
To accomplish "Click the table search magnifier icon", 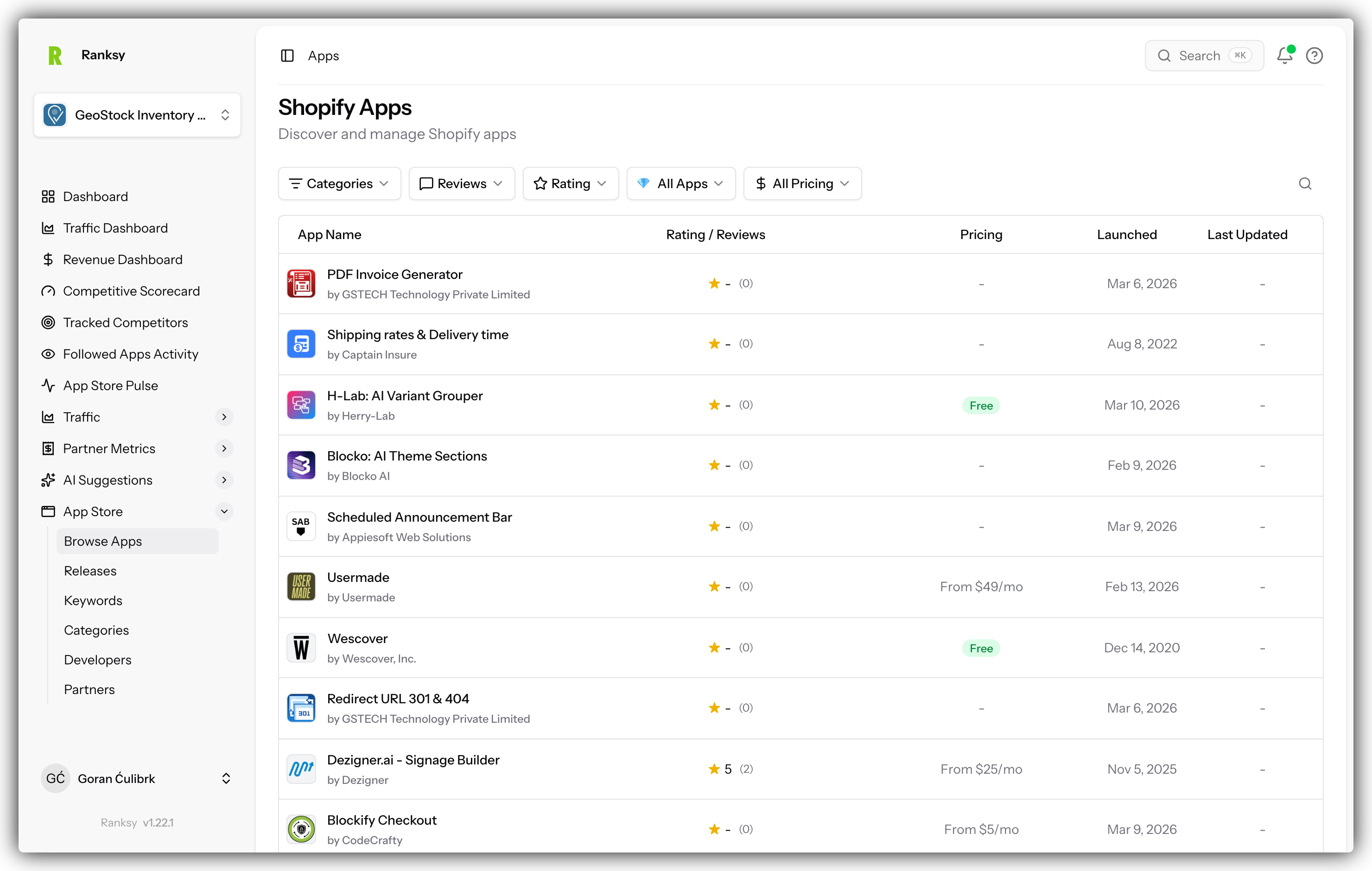I will 1305,183.
